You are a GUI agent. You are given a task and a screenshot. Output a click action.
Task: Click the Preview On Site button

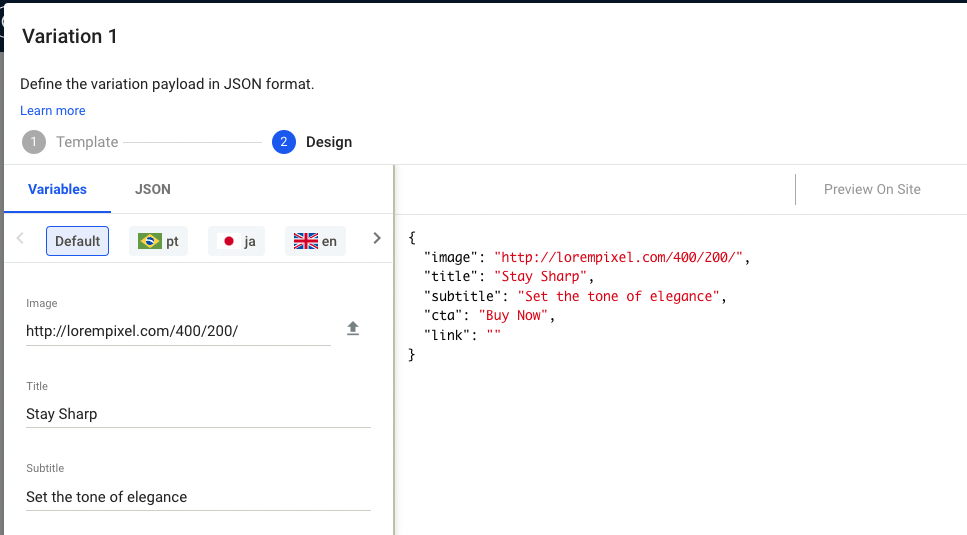coord(872,189)
